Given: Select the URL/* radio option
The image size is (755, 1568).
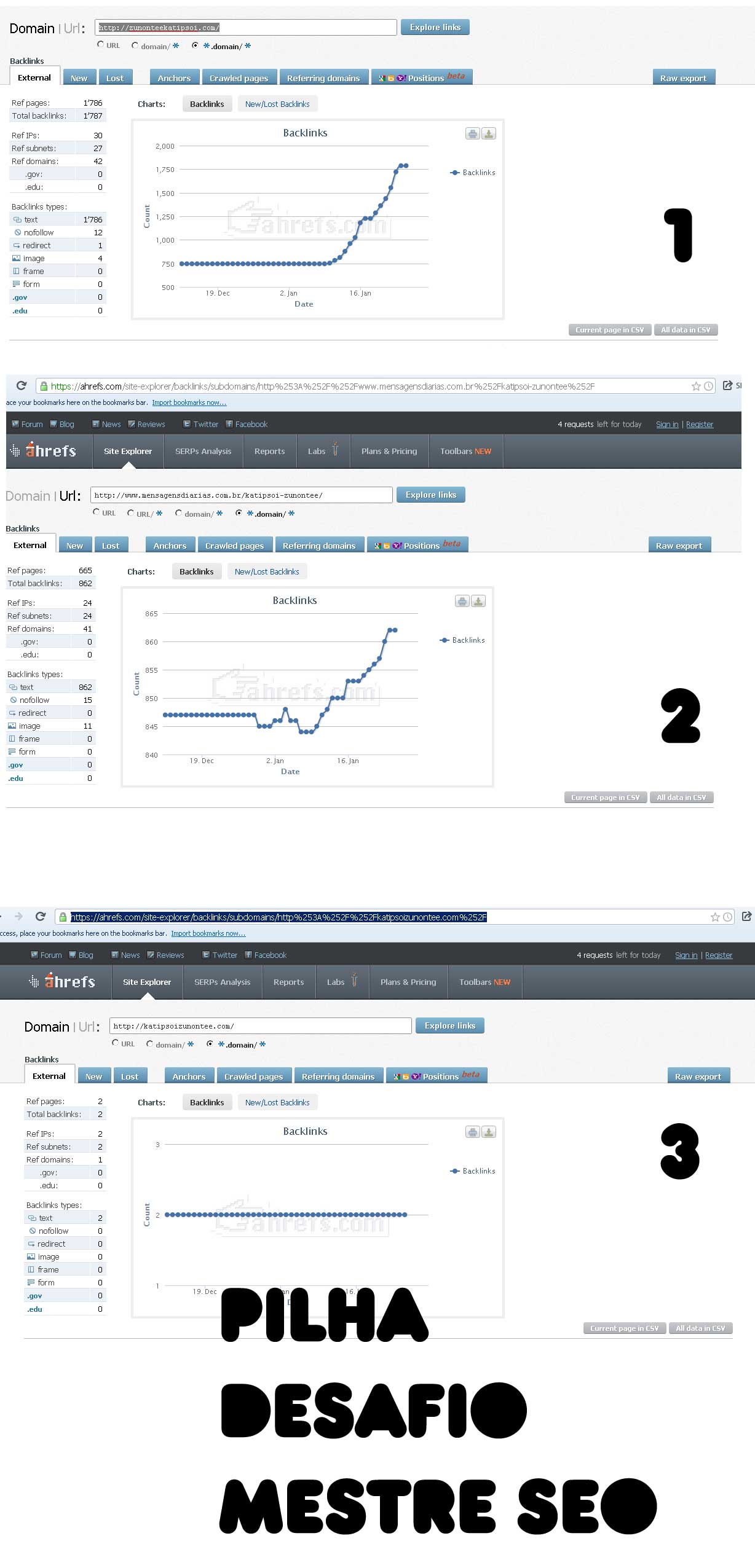Looking at the screenshot, I should [131, 513].
